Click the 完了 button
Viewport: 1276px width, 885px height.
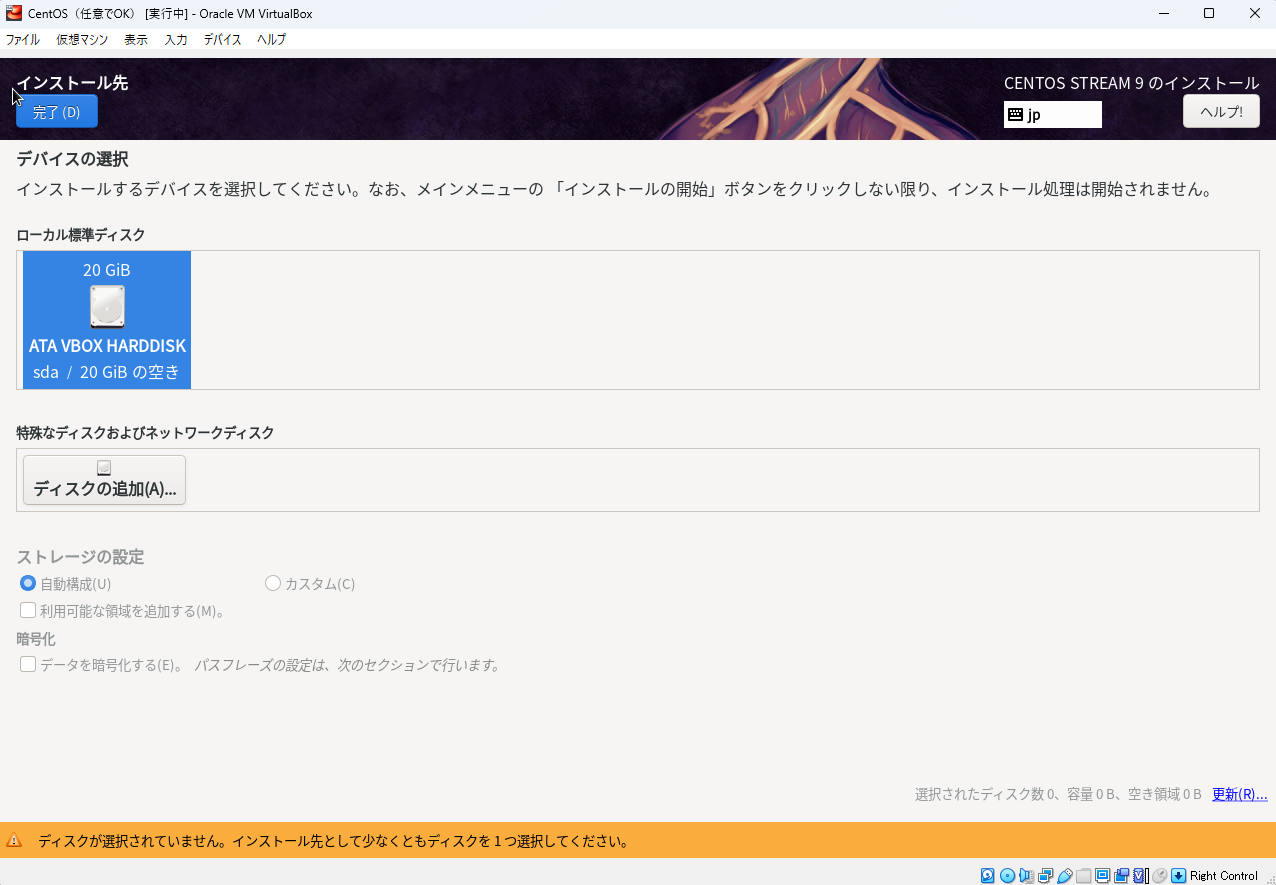pos(56,111)
